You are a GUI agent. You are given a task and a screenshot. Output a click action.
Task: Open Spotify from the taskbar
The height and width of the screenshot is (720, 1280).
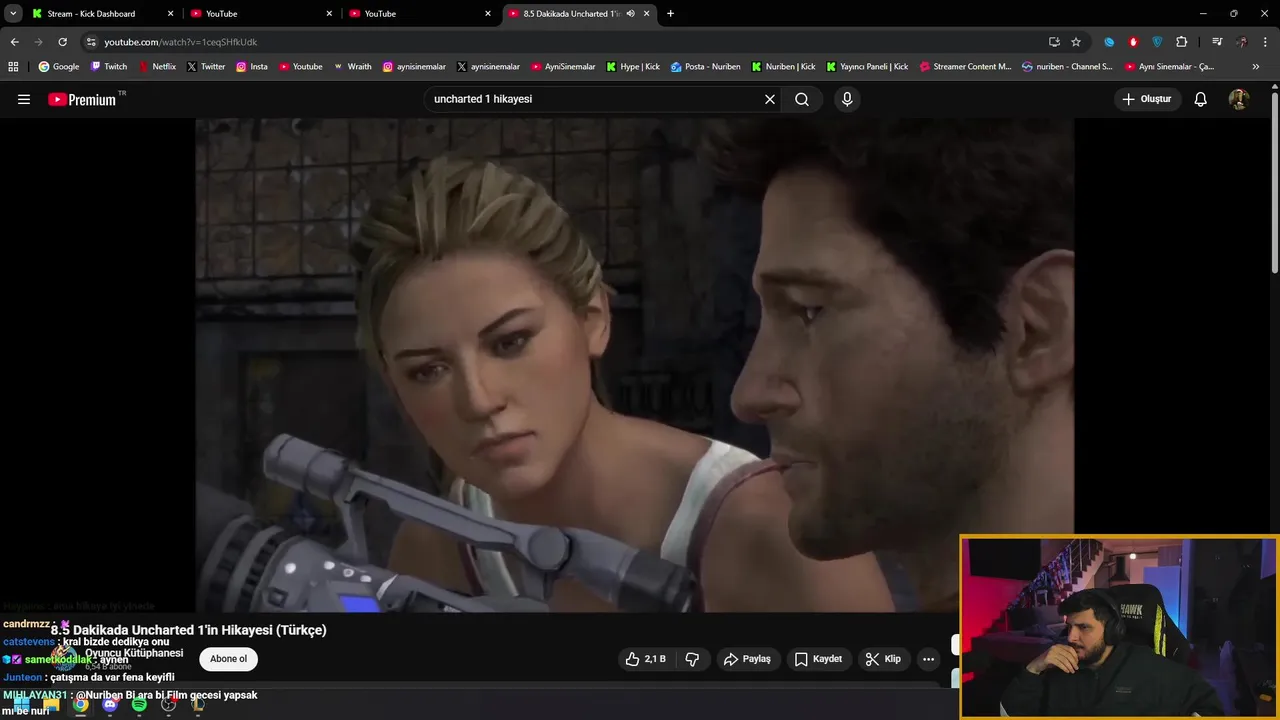coord(139,704)
